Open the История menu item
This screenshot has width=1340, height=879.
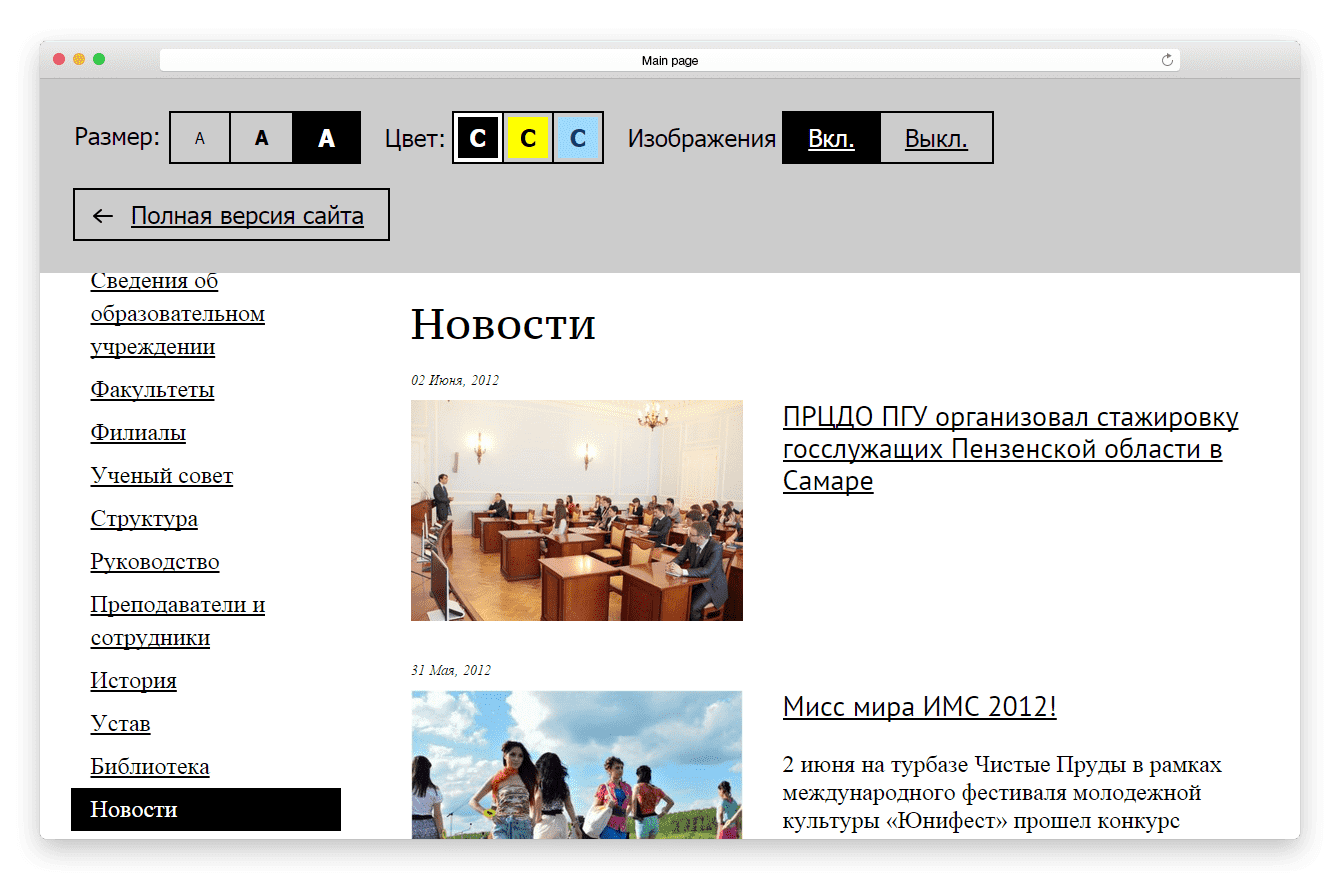tap(133, 681)
